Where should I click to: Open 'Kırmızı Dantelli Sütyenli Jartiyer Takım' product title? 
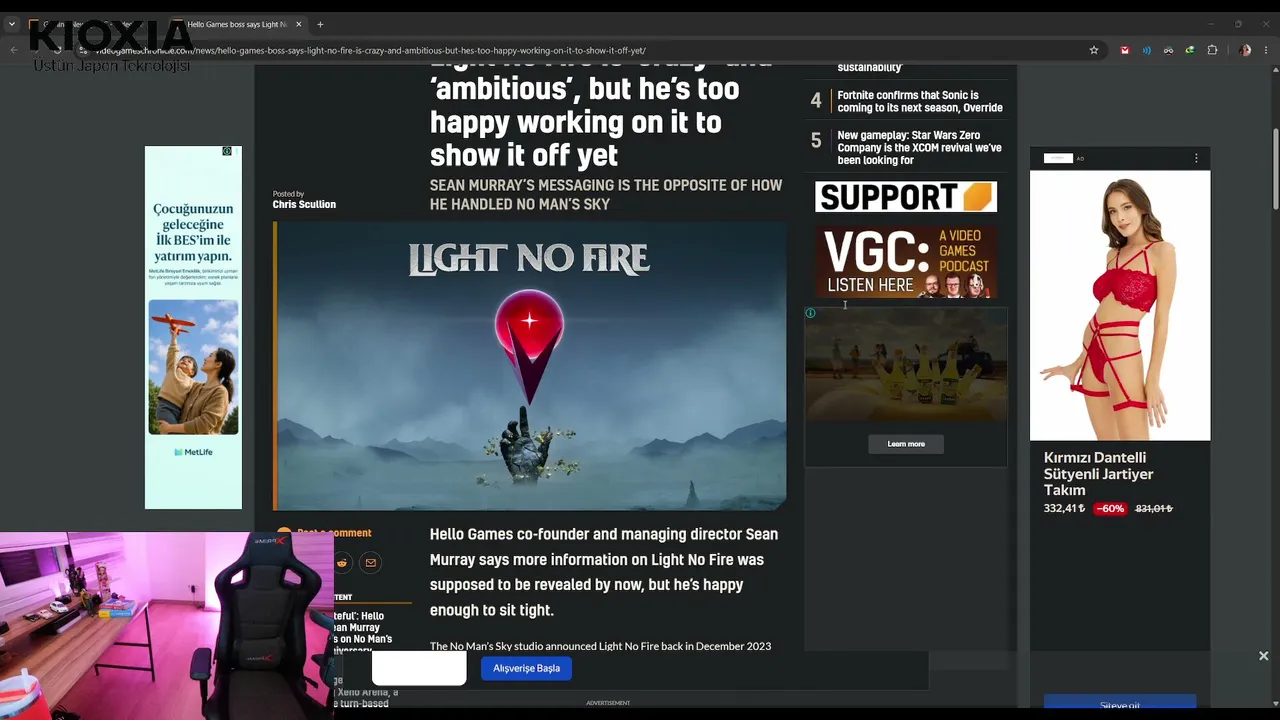1099,474
